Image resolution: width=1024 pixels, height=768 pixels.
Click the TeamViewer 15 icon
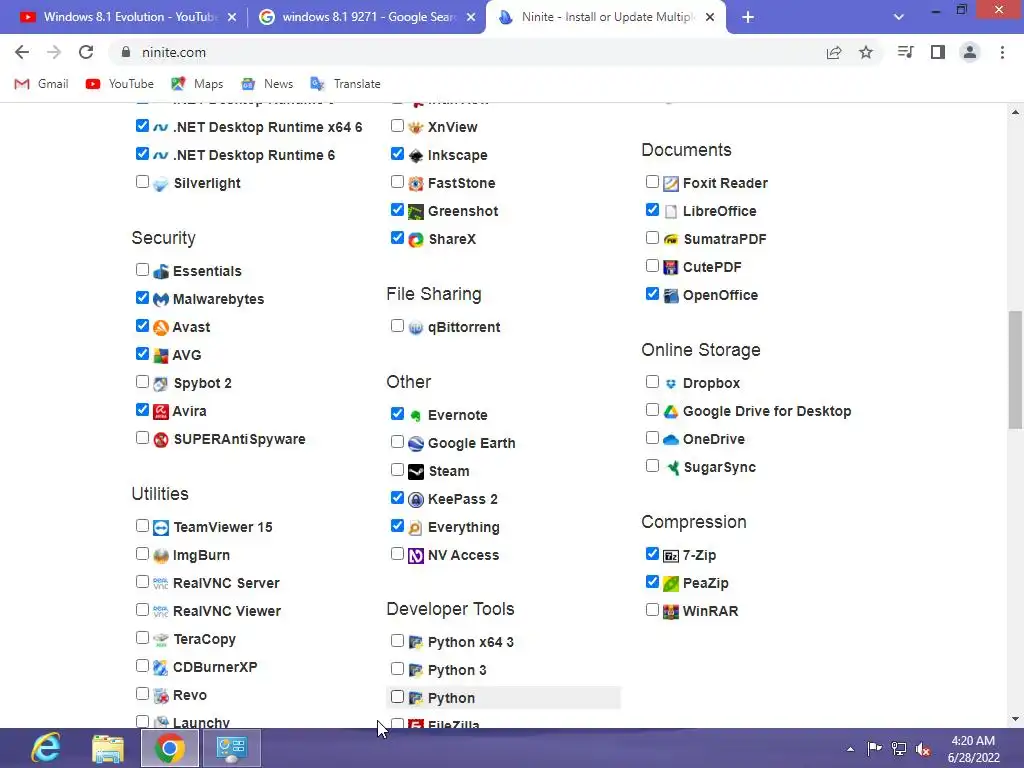(x=161, y=527)
